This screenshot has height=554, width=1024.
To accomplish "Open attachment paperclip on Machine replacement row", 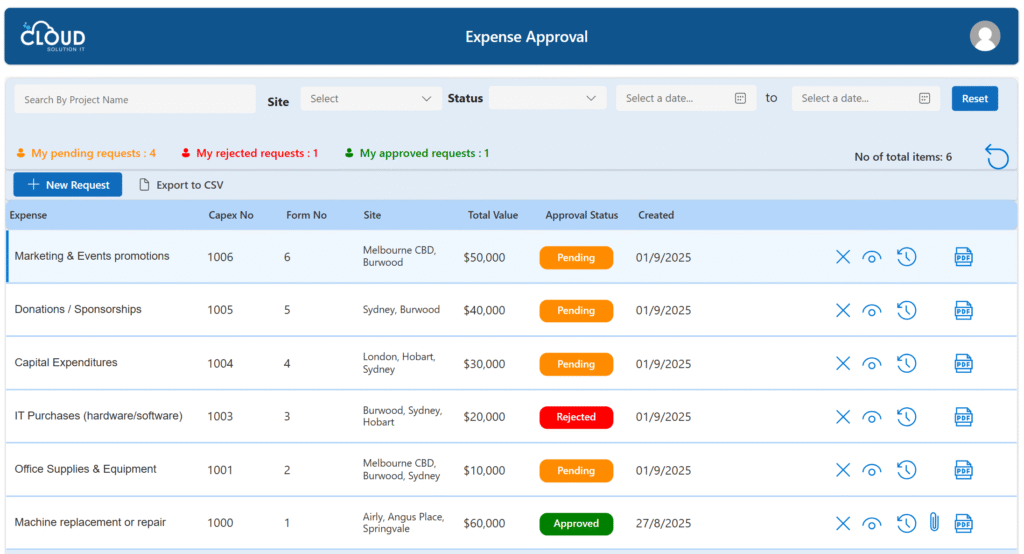I will [934, 522].
